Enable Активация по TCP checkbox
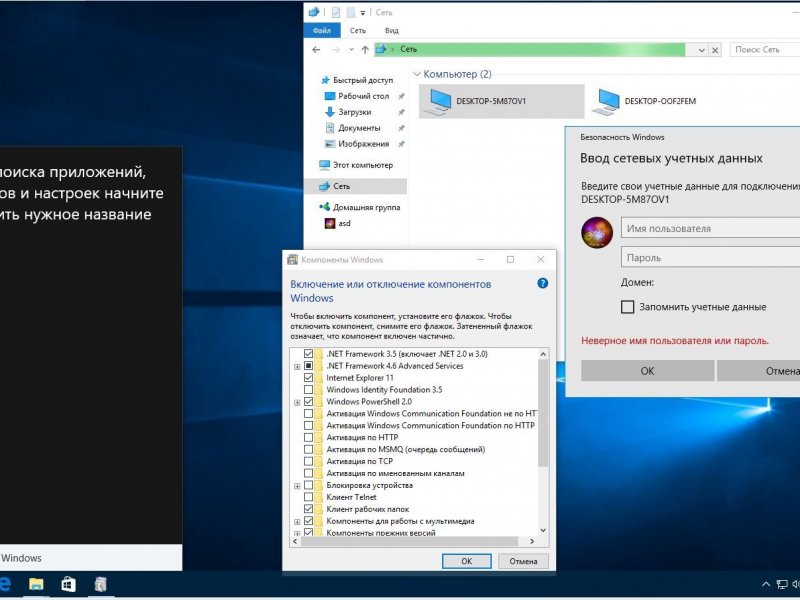The image size is (800, 600). pyautogui.click(x=308, y=461)
